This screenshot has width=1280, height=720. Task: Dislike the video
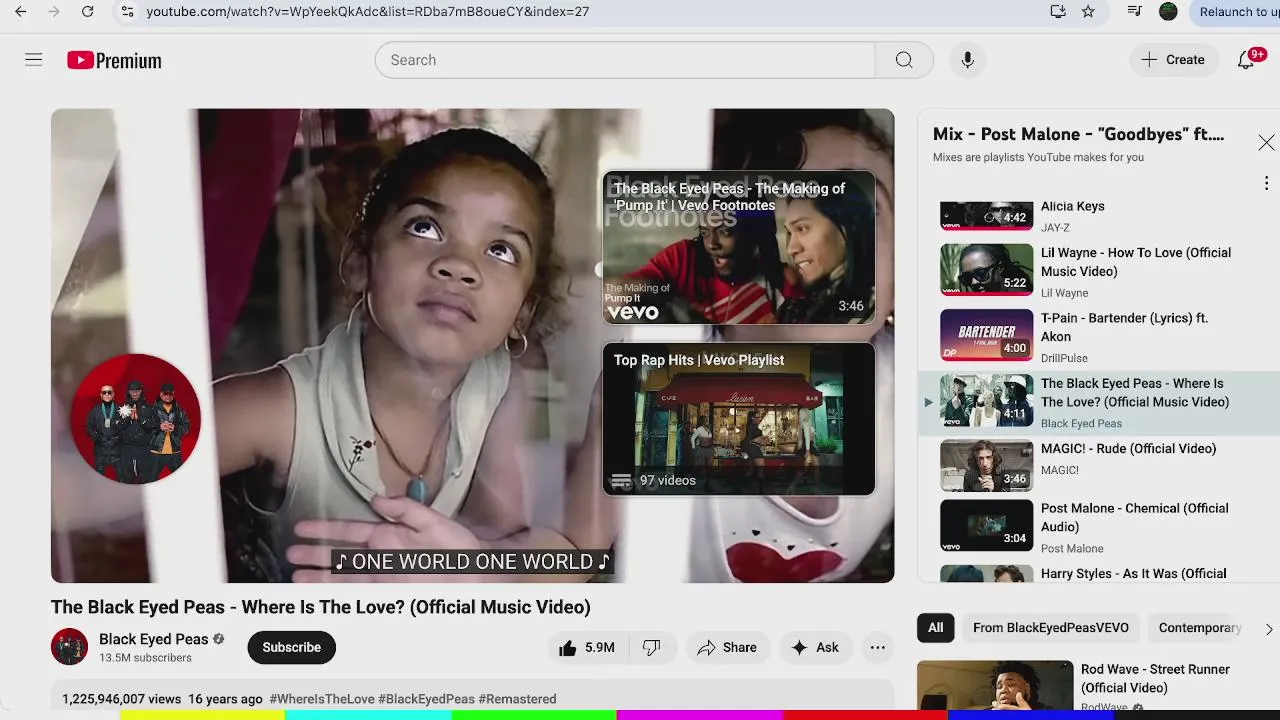pos(652,648)
